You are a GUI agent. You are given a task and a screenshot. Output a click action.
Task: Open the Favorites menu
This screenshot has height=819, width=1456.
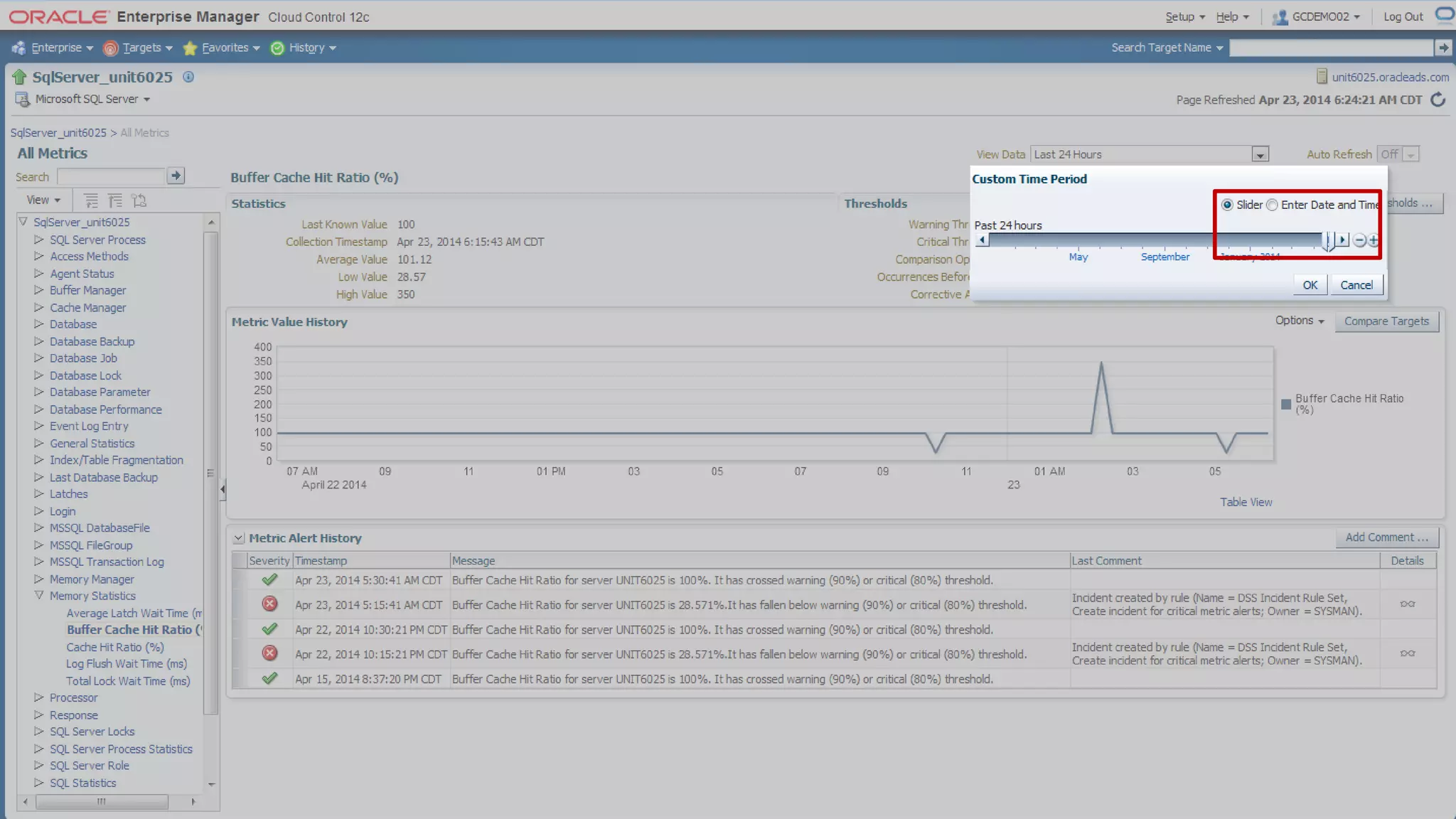tap(222, 48)
